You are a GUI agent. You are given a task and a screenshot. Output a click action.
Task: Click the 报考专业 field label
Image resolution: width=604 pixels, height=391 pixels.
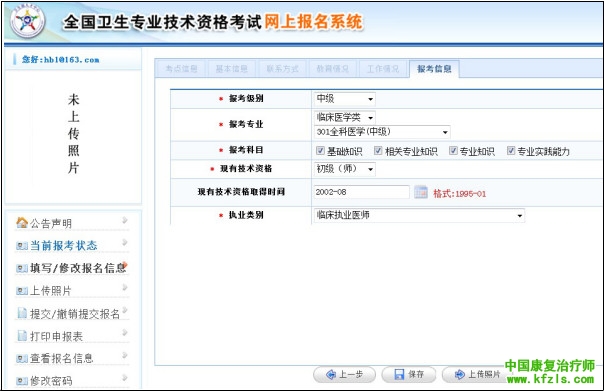pos(246,124)
